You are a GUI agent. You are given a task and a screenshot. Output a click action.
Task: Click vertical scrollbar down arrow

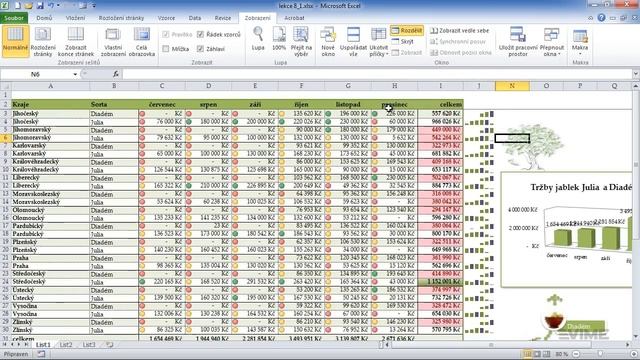click(636, 337)
